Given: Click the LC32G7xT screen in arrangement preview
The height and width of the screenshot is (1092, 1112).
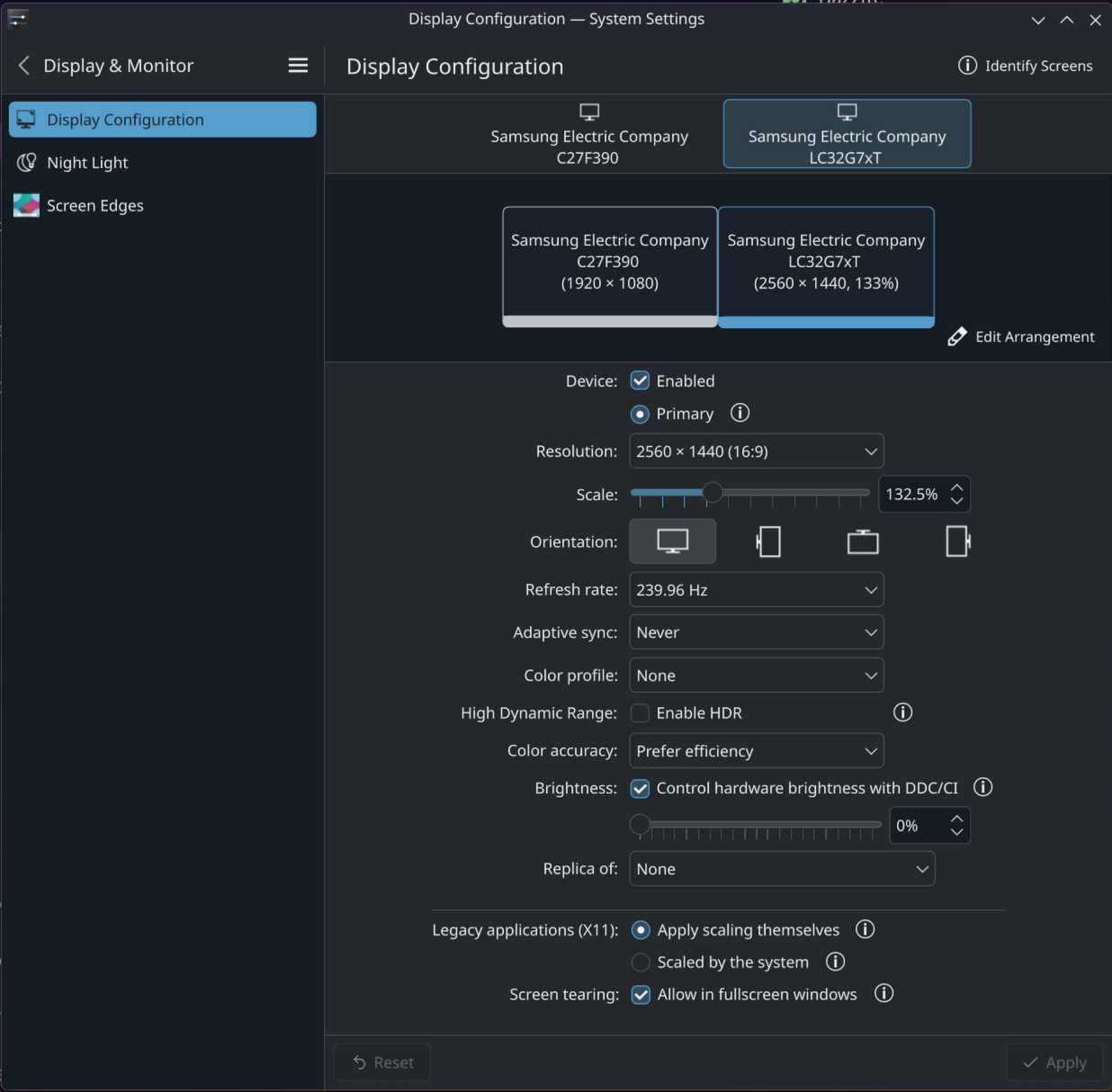Looking at the screenshot, I should (826, 266).
